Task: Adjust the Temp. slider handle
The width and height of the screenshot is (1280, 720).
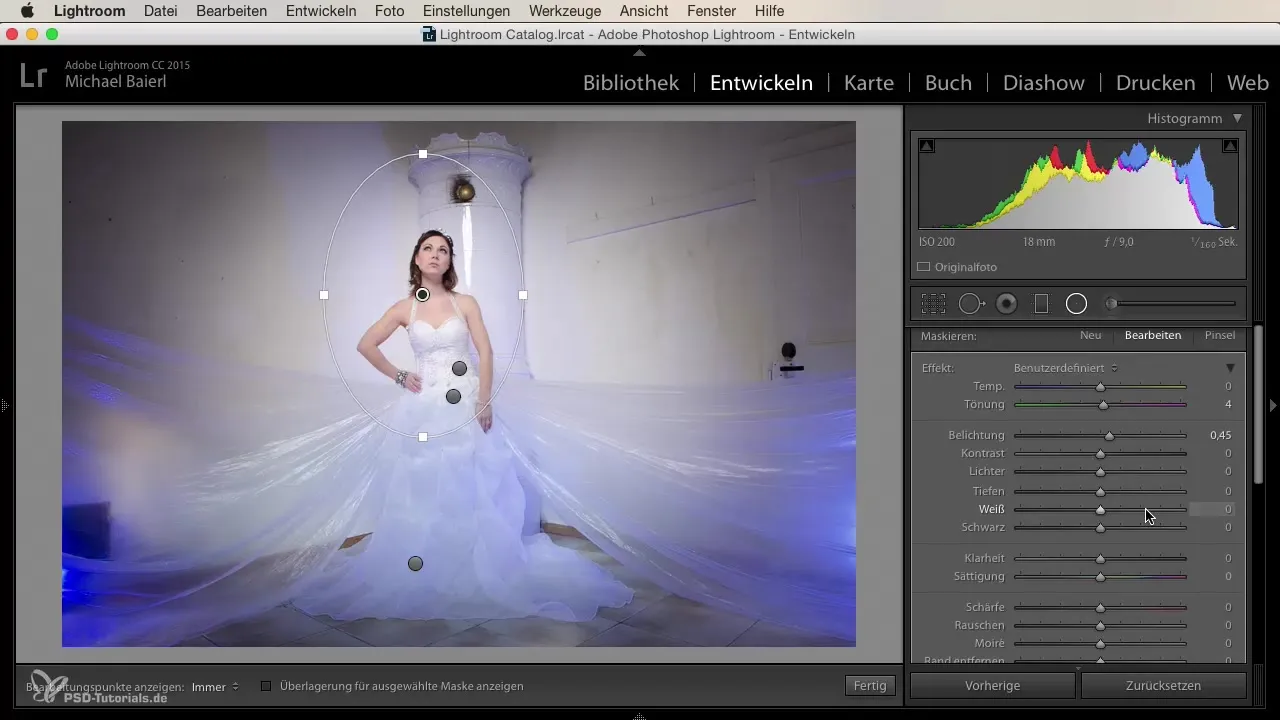Action: tap(1100, 387)
